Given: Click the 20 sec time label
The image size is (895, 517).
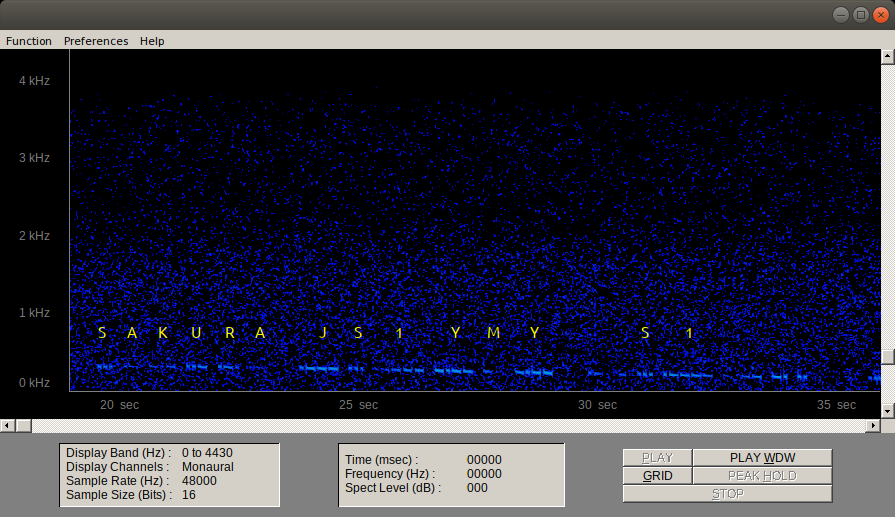Looking at the screenshot, I should point(119,405).
